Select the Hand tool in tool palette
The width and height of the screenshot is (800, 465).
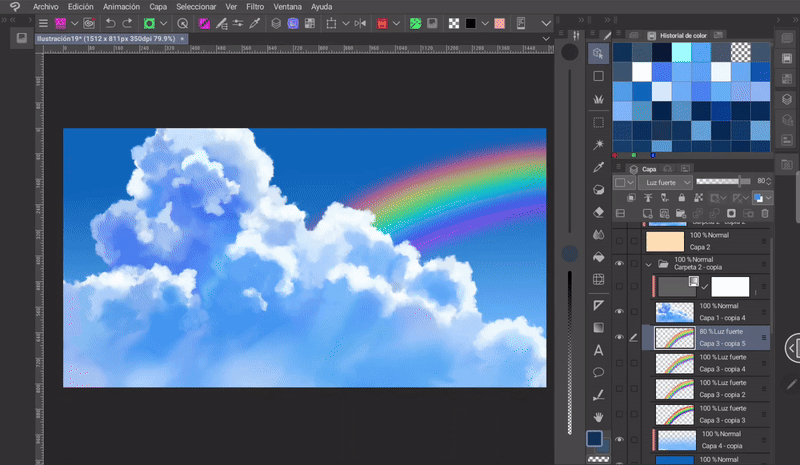tap(598, 416)
